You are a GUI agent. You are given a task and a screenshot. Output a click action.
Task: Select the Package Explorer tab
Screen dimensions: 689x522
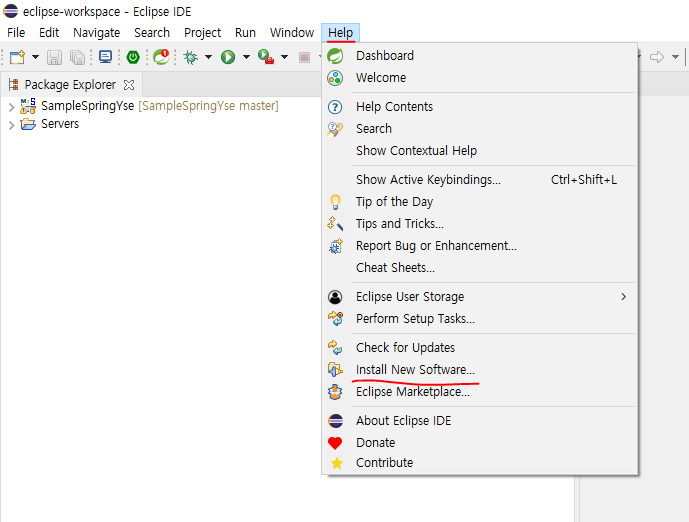pyautogui.click(x=70, y=84)
